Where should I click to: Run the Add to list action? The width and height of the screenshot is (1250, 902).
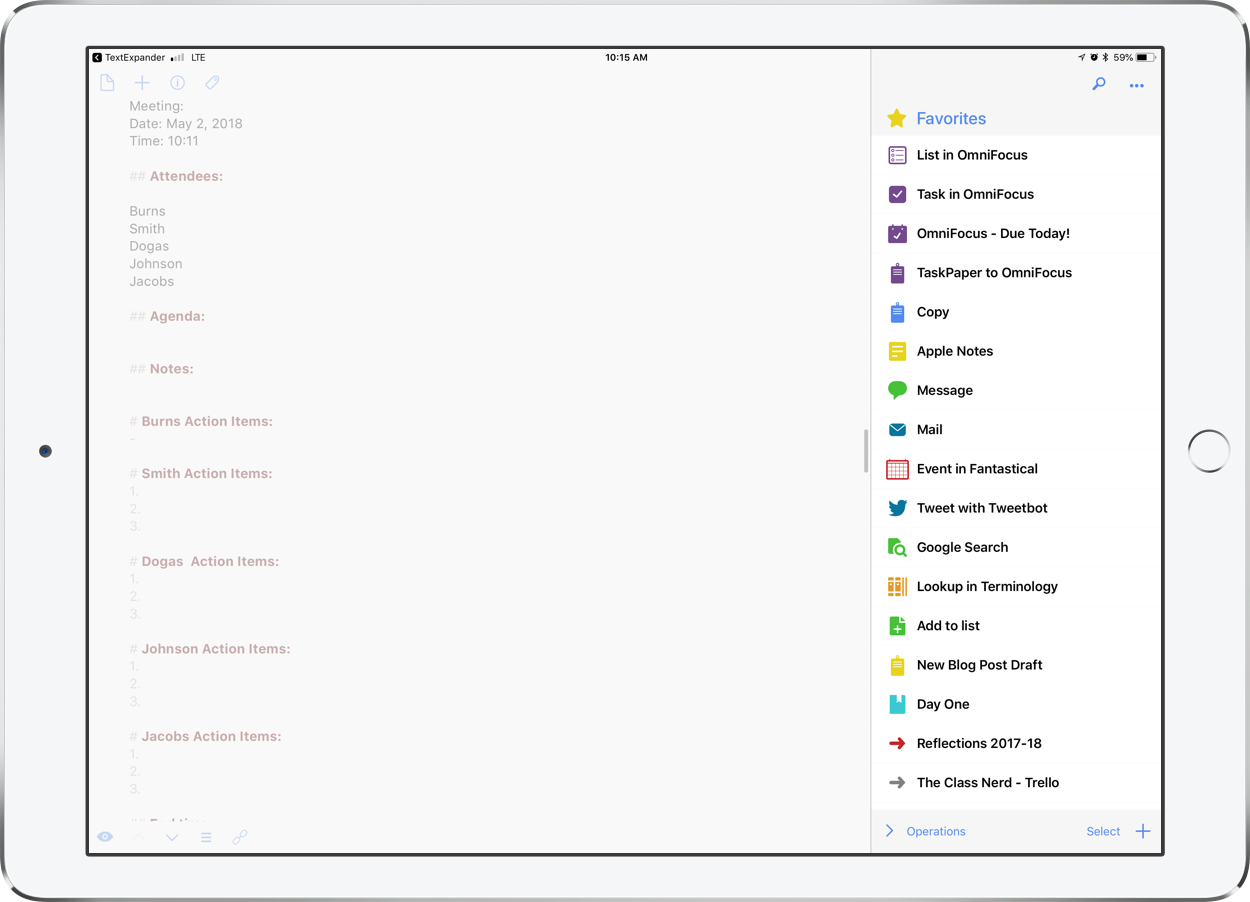pyautogui.click(x=1016, y=625)
